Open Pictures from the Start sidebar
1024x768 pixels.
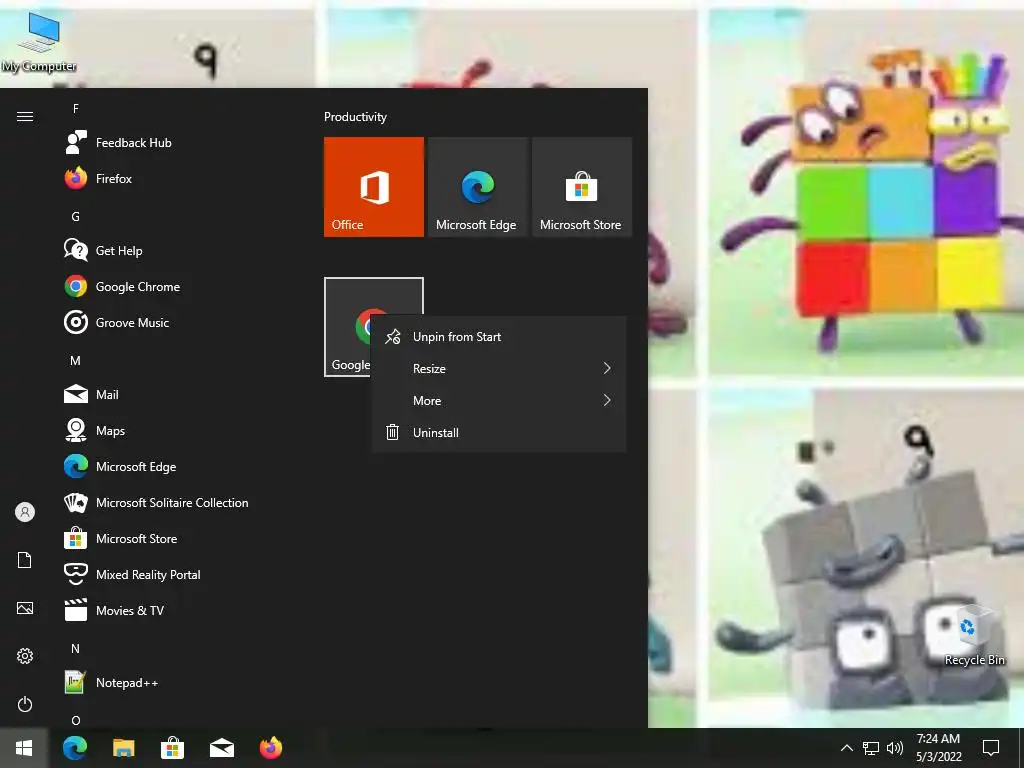[25, 608]
